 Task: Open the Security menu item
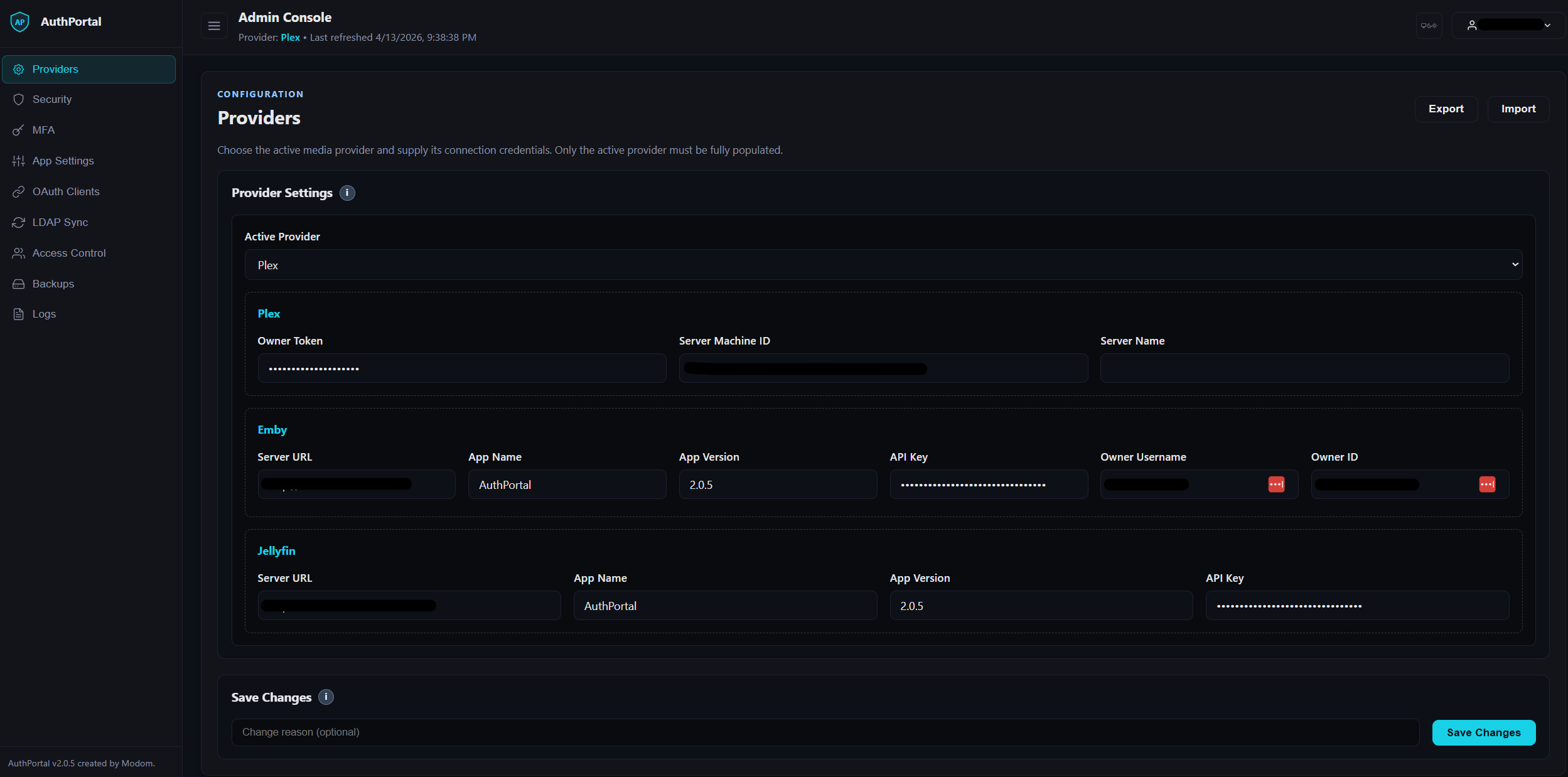[x=89, y=99]
